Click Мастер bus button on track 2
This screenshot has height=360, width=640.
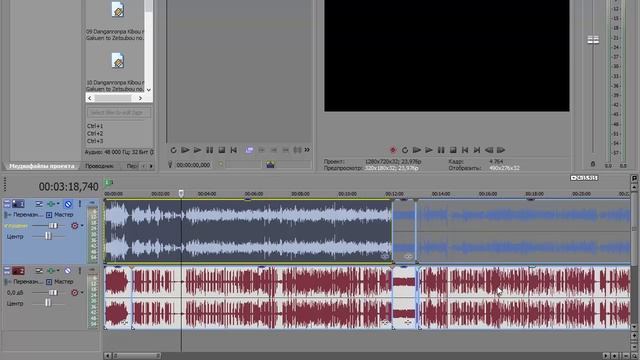[x=60, y=282]
